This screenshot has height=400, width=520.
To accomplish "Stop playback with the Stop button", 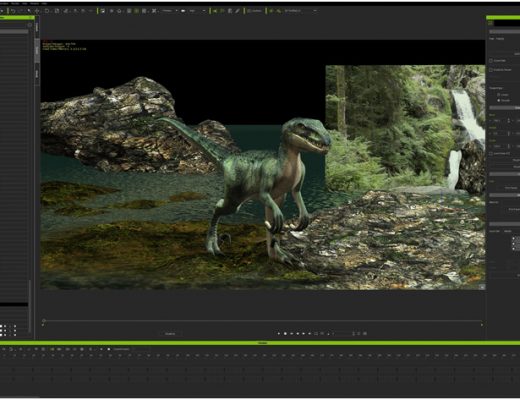I will pos(285,333).
